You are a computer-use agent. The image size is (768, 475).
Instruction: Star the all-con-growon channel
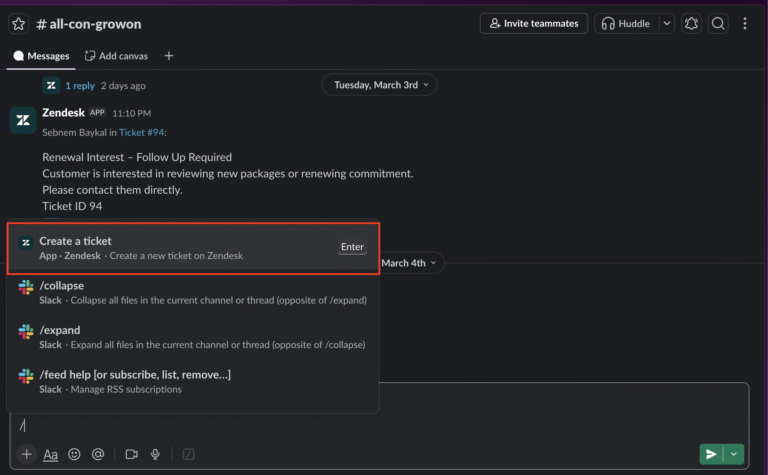tap(18, 24)
